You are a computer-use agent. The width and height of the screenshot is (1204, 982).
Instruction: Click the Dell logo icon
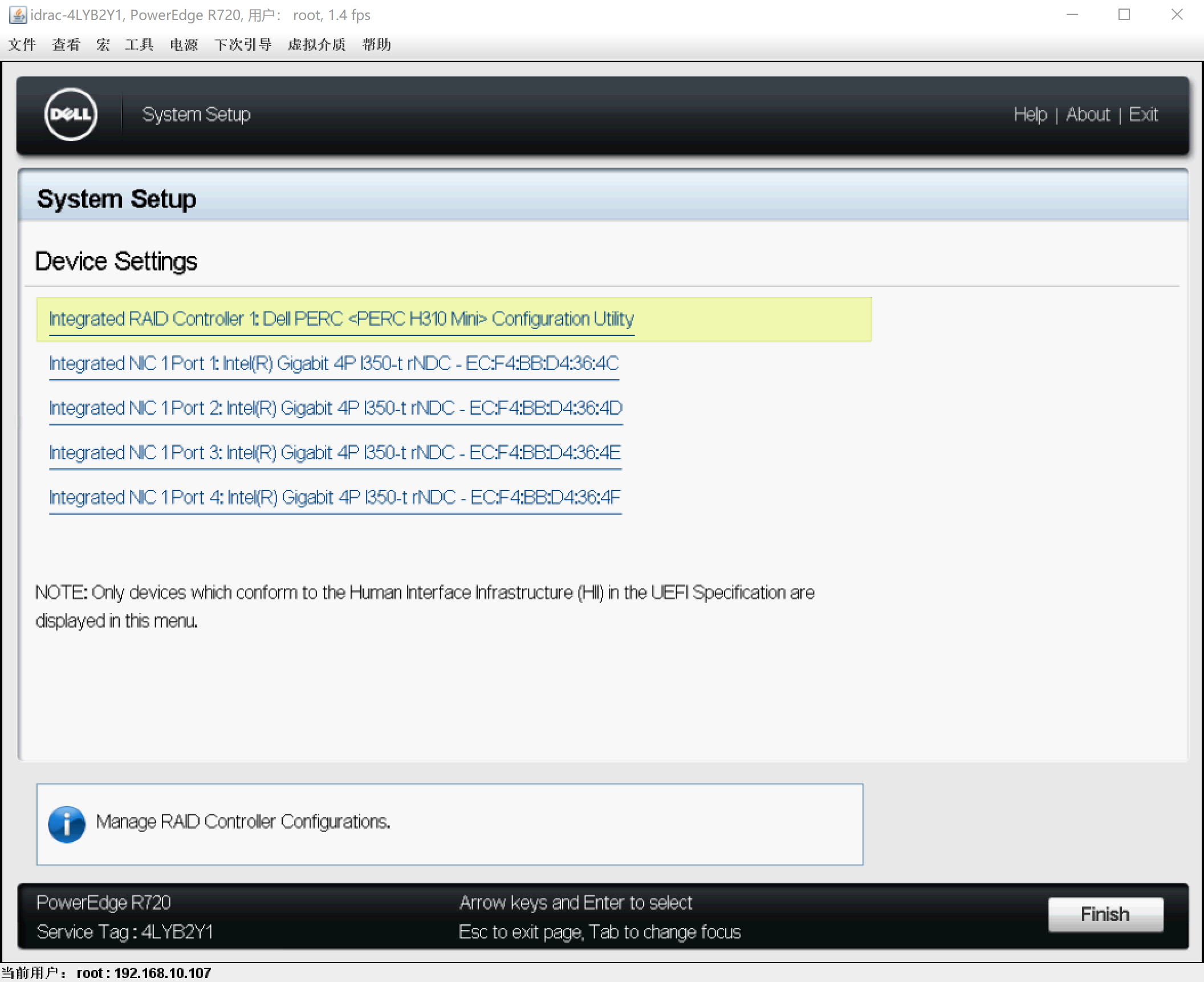pyautogui.click(x=71, y=114)
